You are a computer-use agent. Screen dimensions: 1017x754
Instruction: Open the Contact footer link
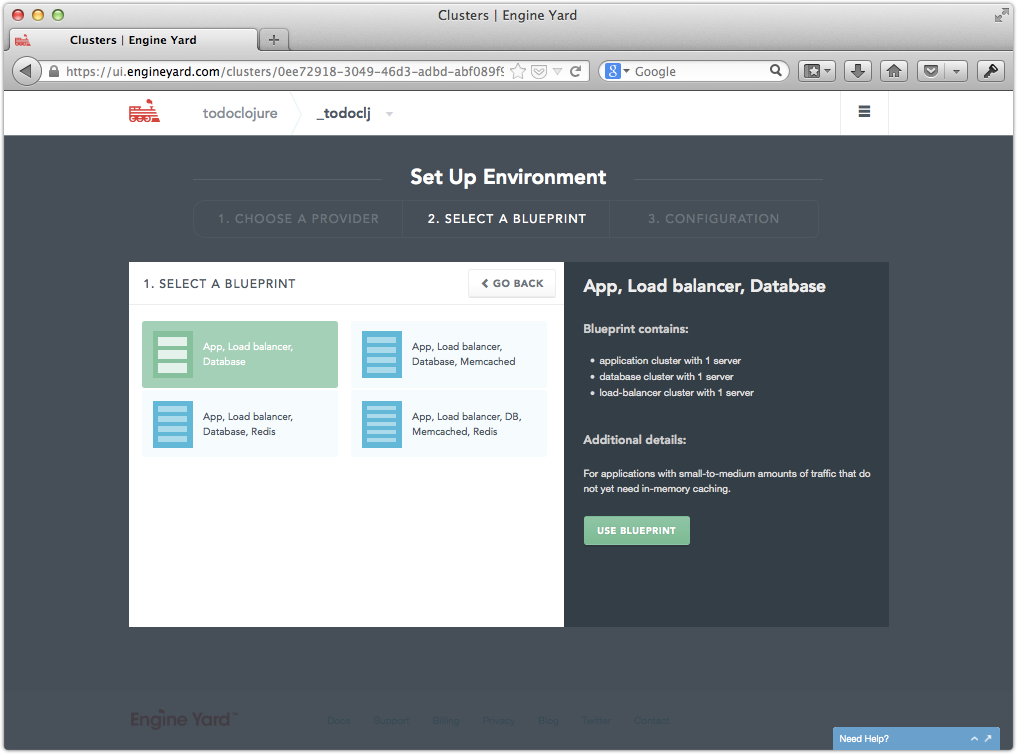tap(652, 721)
